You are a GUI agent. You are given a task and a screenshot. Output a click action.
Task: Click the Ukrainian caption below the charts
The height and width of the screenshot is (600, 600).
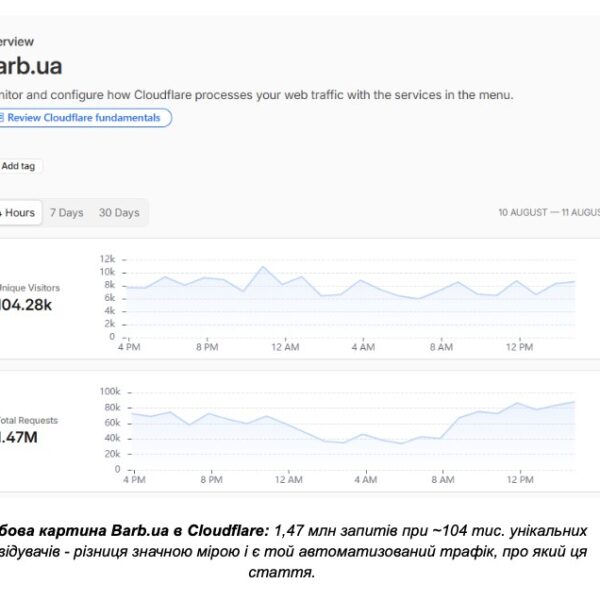pos(293,551)
